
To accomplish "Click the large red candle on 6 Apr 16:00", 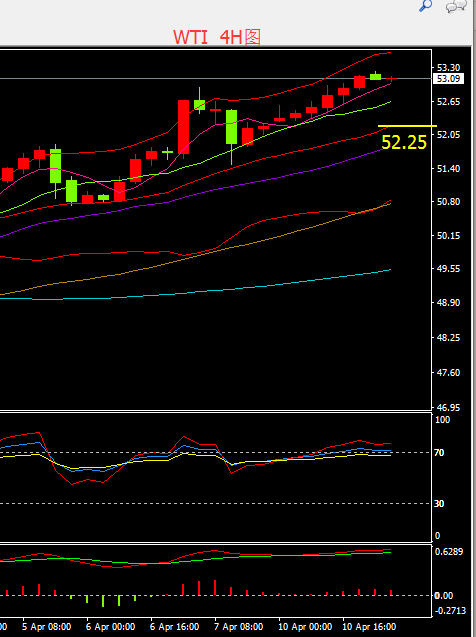I will pos(183,127).
